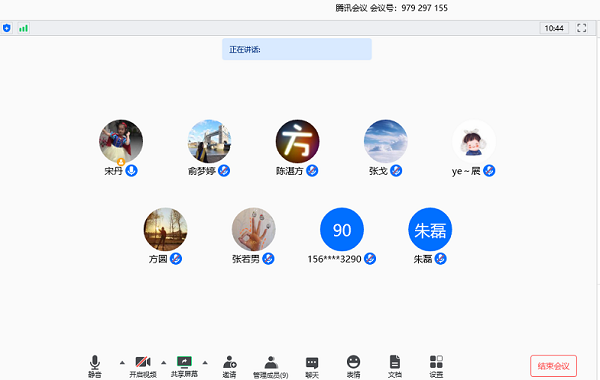The width and height of the screenshot is (600, 380).
Task: Click the name label 方圆
Action: 158,259
